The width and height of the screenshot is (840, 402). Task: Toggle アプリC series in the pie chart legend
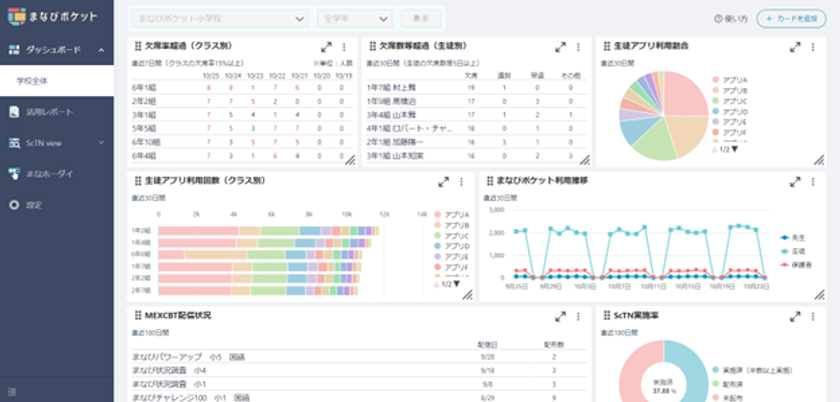tap(731, 101)
